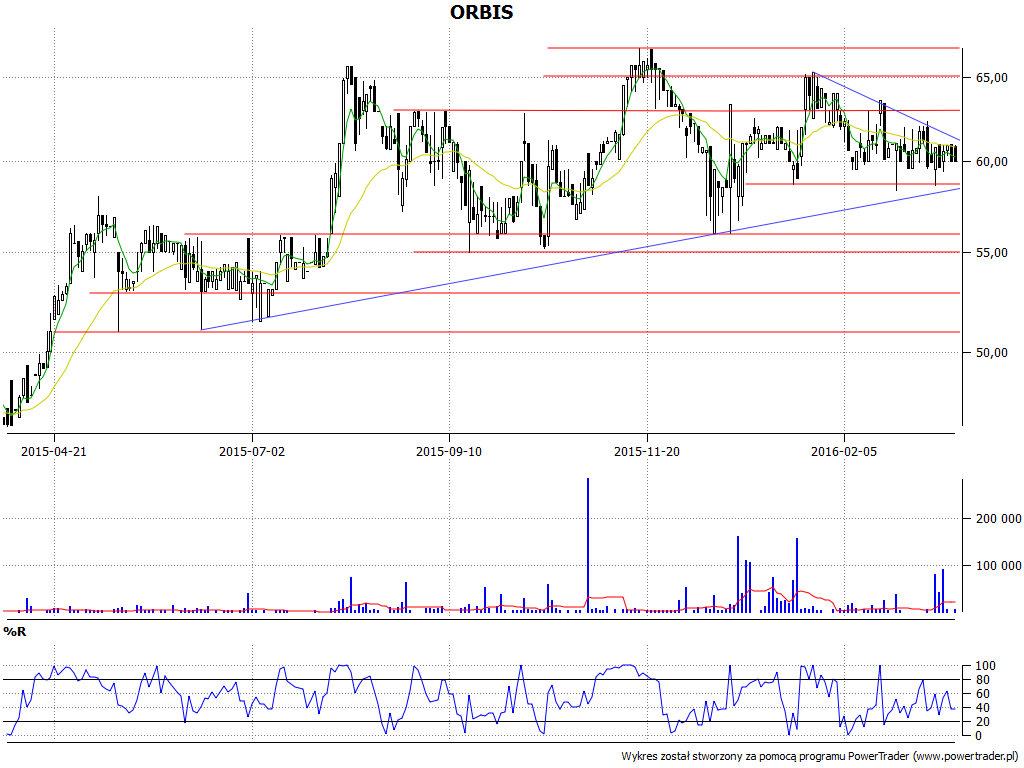Select the 2015-11-20 date label
This screenshot has width=1024, height=768.
click(x=647, y=451)
